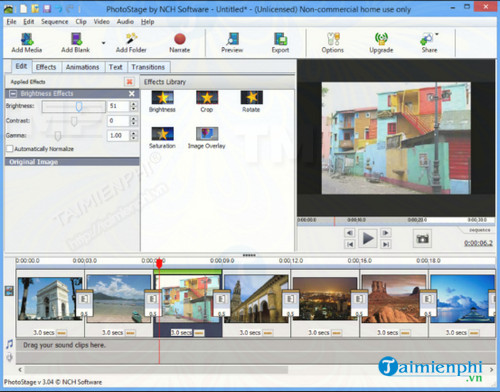Open the File menu
This screenshot has height=392, width=500.
tap(11, 22)
